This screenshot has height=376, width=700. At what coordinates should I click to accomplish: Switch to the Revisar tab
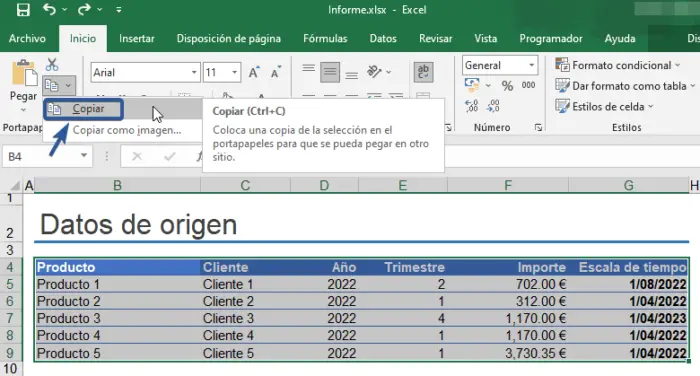(x=435, y=38)
